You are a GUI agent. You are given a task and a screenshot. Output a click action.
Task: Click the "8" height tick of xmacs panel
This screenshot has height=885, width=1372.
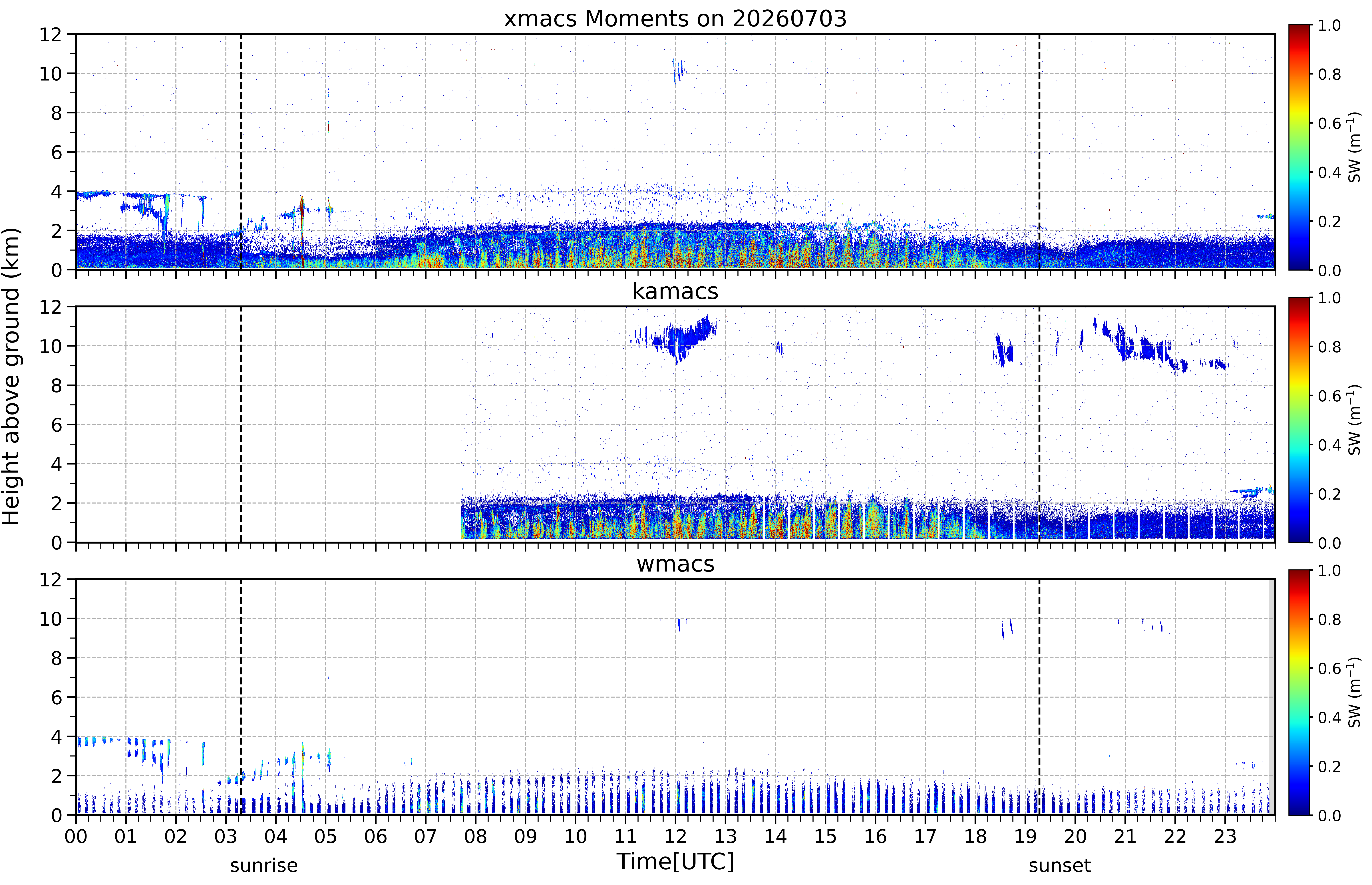[56, 113]
